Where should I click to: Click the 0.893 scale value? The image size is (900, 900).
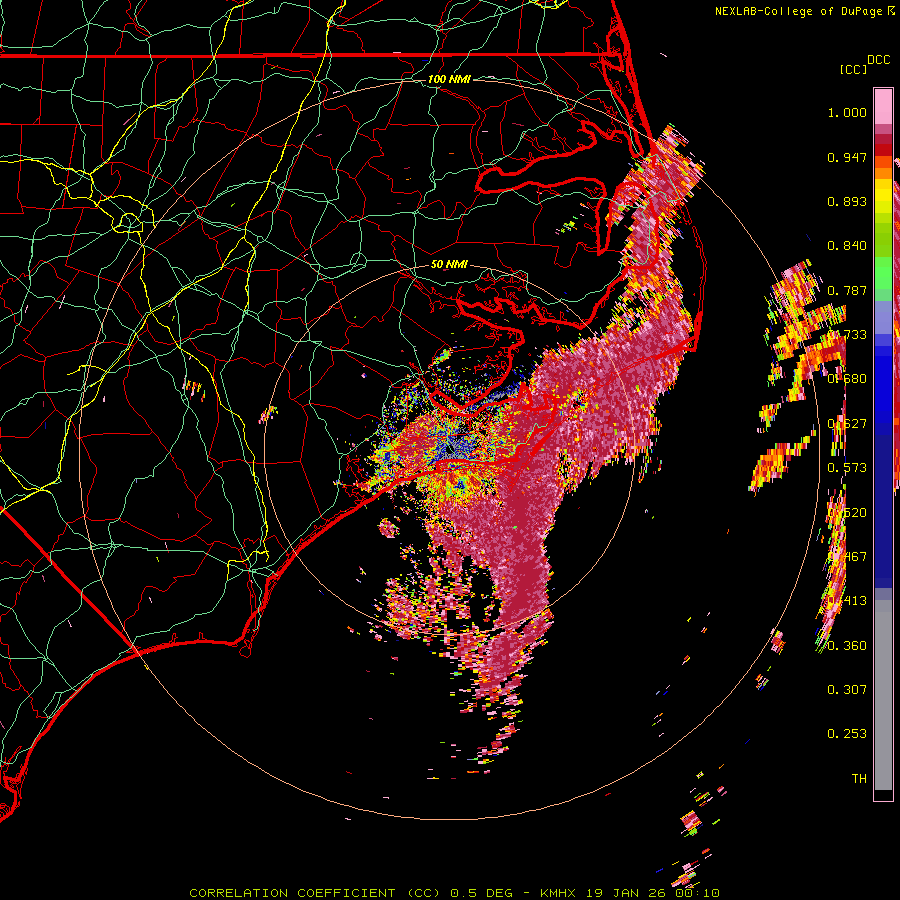847,201
